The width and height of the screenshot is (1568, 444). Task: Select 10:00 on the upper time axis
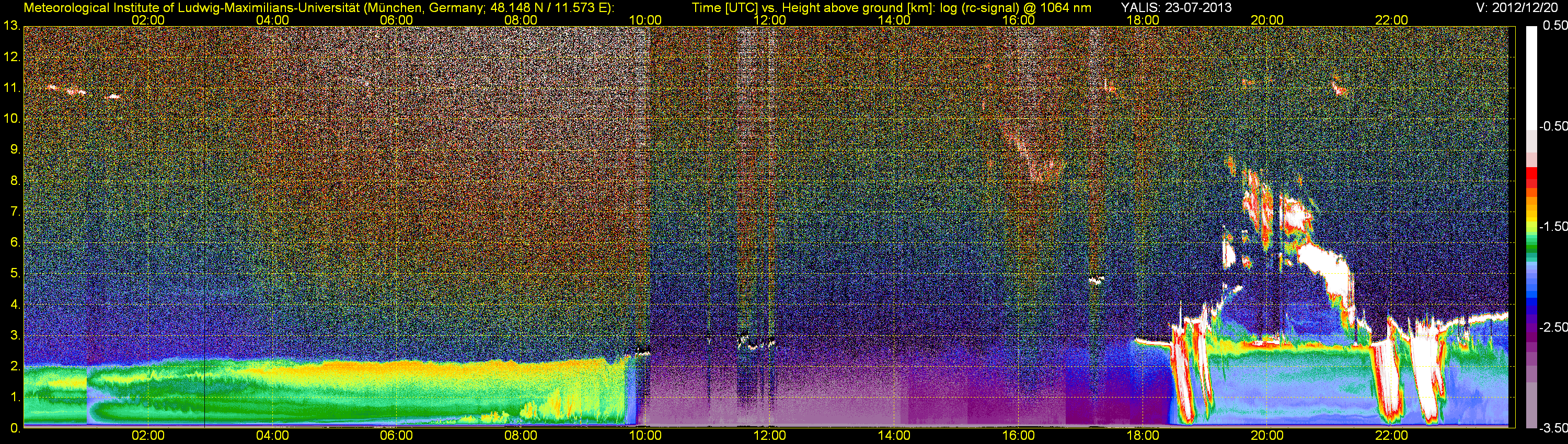(645, 20)
